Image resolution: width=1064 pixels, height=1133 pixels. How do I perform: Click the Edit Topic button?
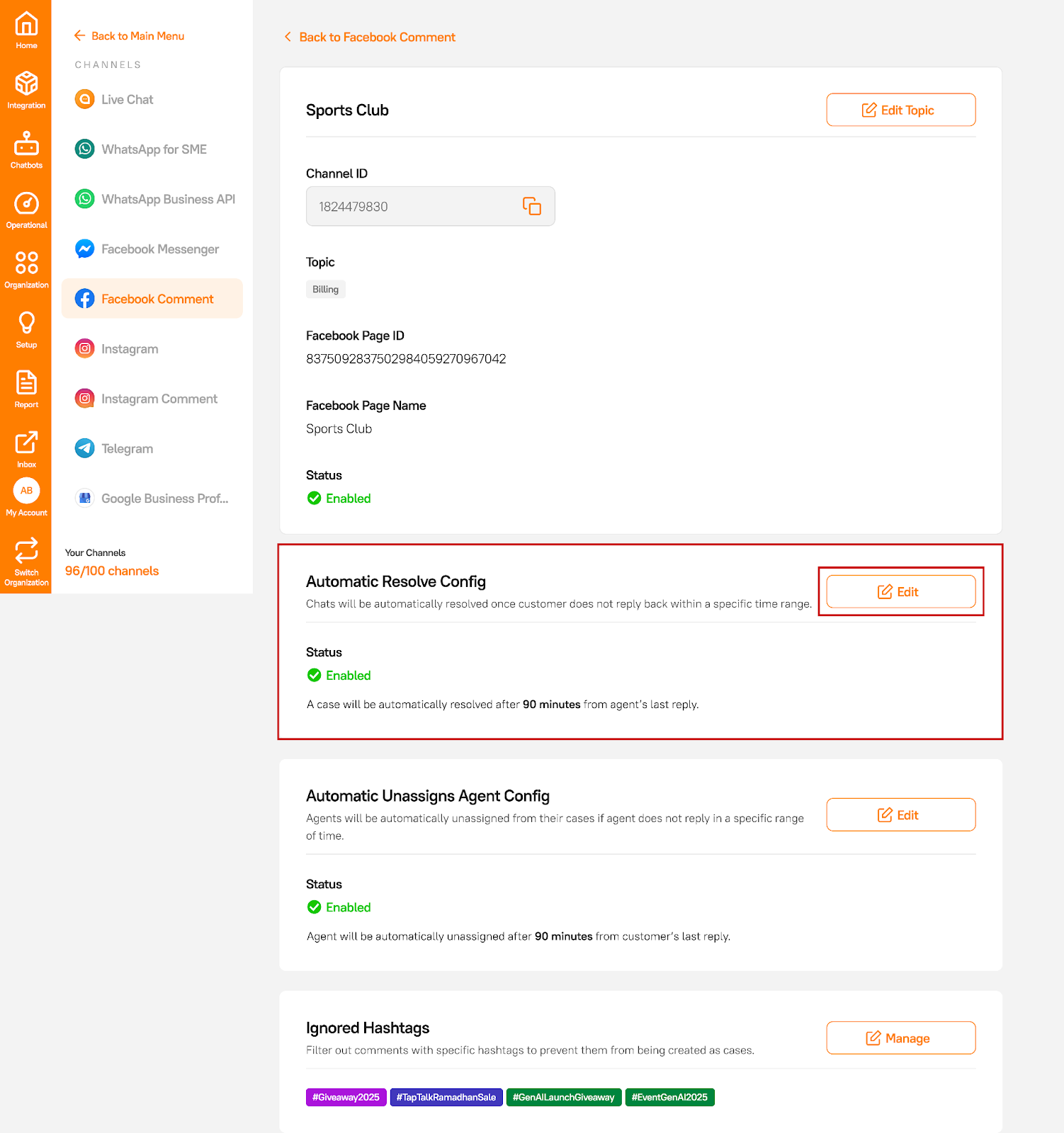(900, 110)
